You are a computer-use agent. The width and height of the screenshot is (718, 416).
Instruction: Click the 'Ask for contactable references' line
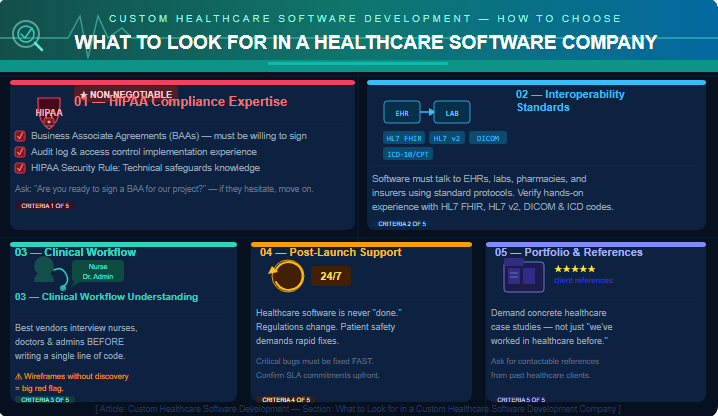pyautogui.click(x=545, y=361)
